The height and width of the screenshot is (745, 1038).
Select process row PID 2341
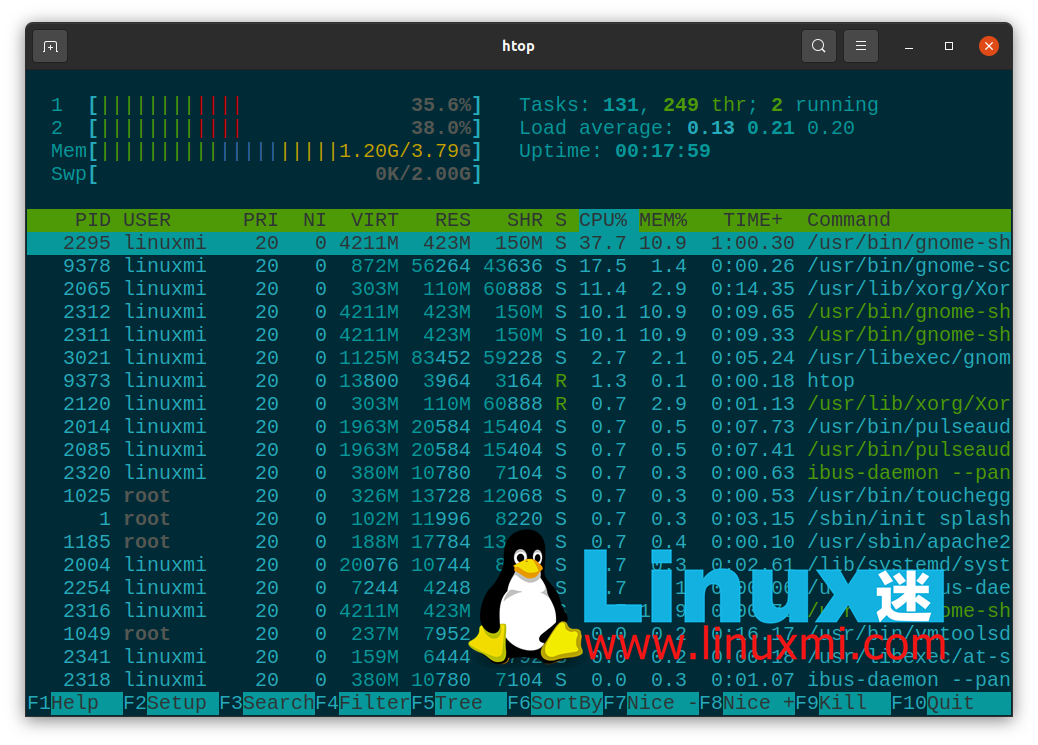click(x=519, y=657)
